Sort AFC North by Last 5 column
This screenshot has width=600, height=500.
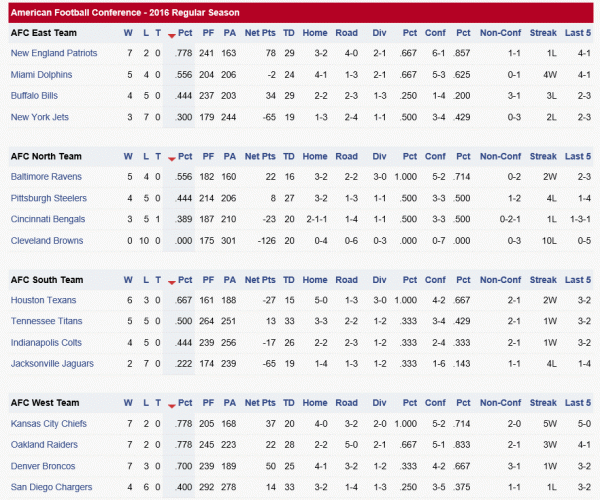coord(578,156)
